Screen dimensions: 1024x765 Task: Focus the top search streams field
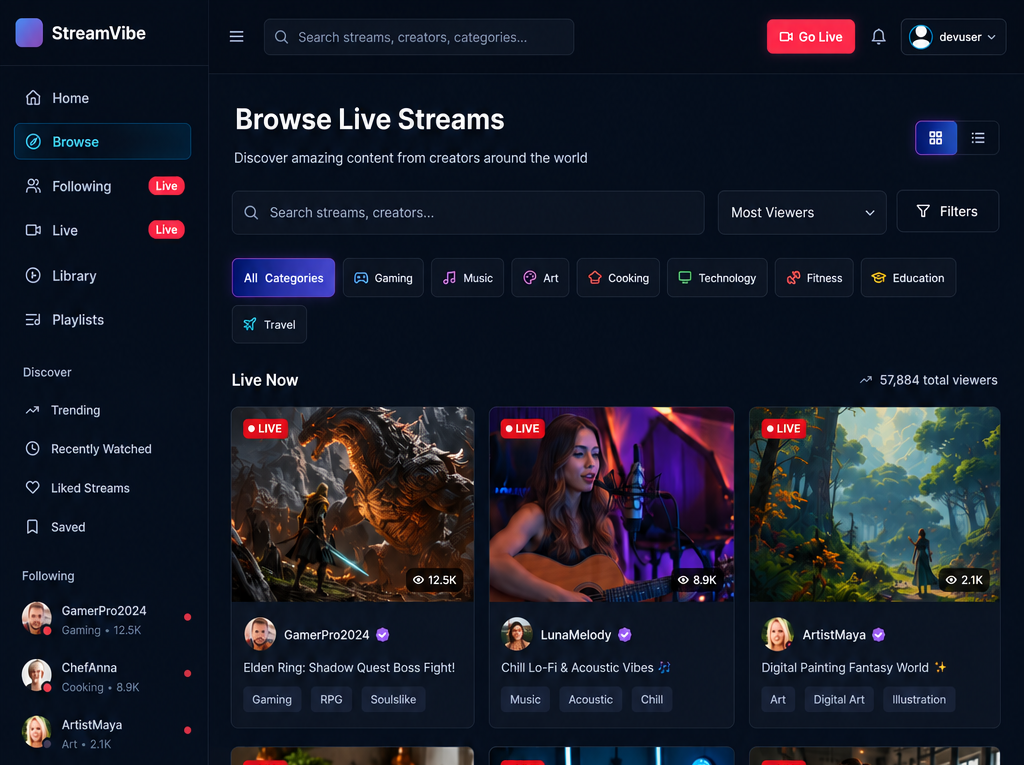[419, 37]
